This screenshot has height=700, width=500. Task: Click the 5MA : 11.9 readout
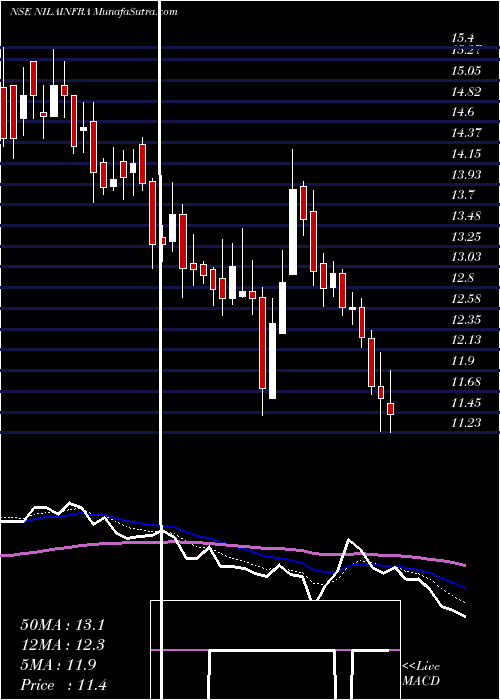click(58, 665)
